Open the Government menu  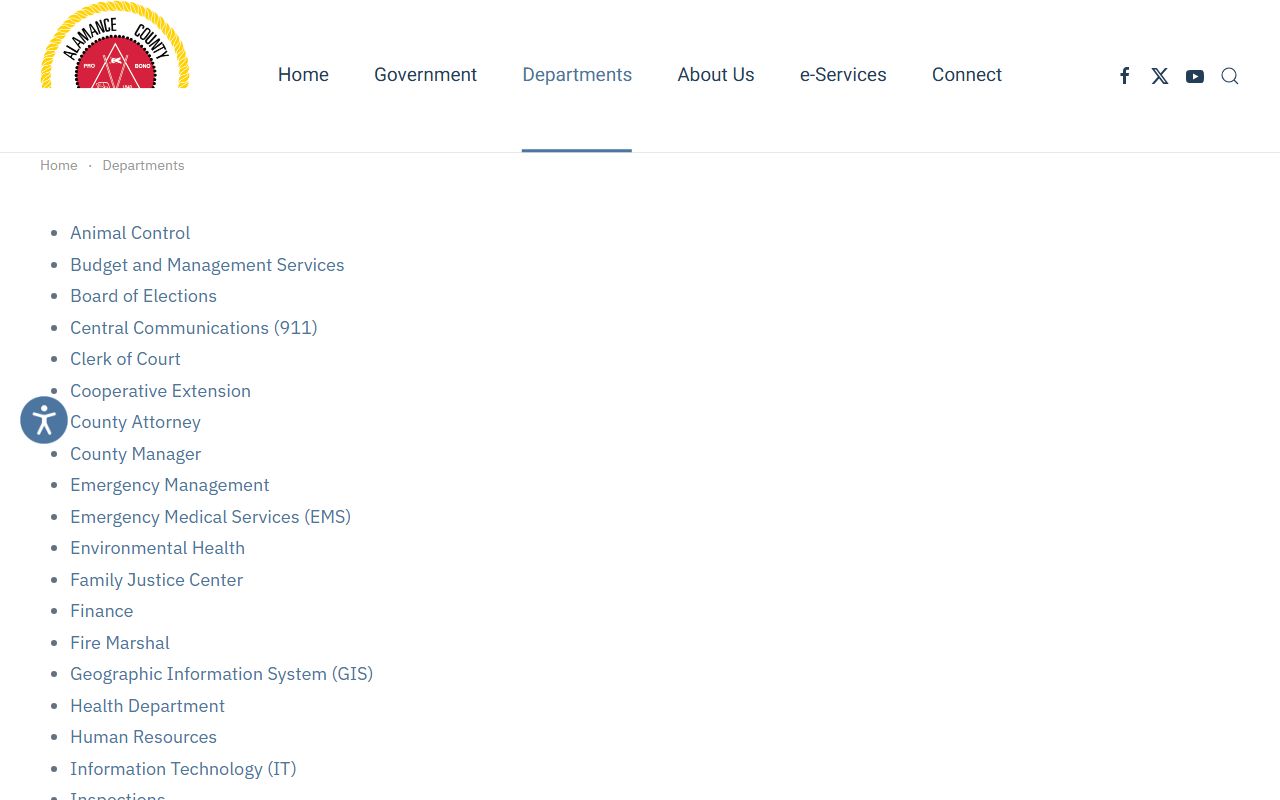click(425, 75)
